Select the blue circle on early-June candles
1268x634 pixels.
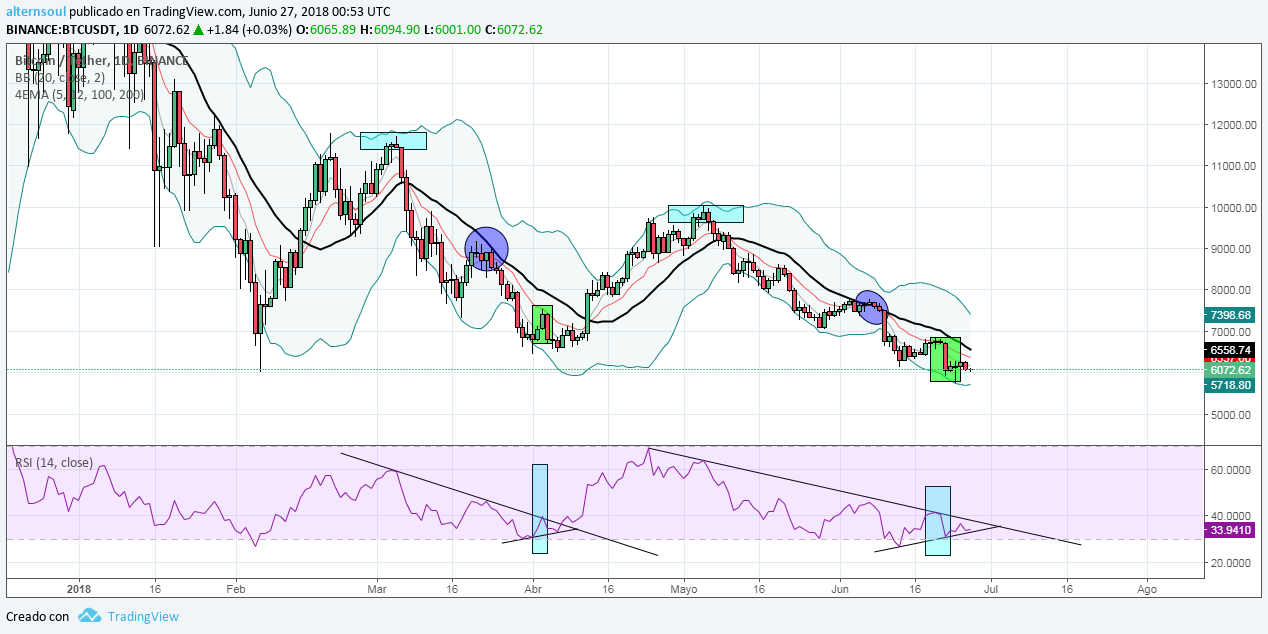click(x=871, y=307)
